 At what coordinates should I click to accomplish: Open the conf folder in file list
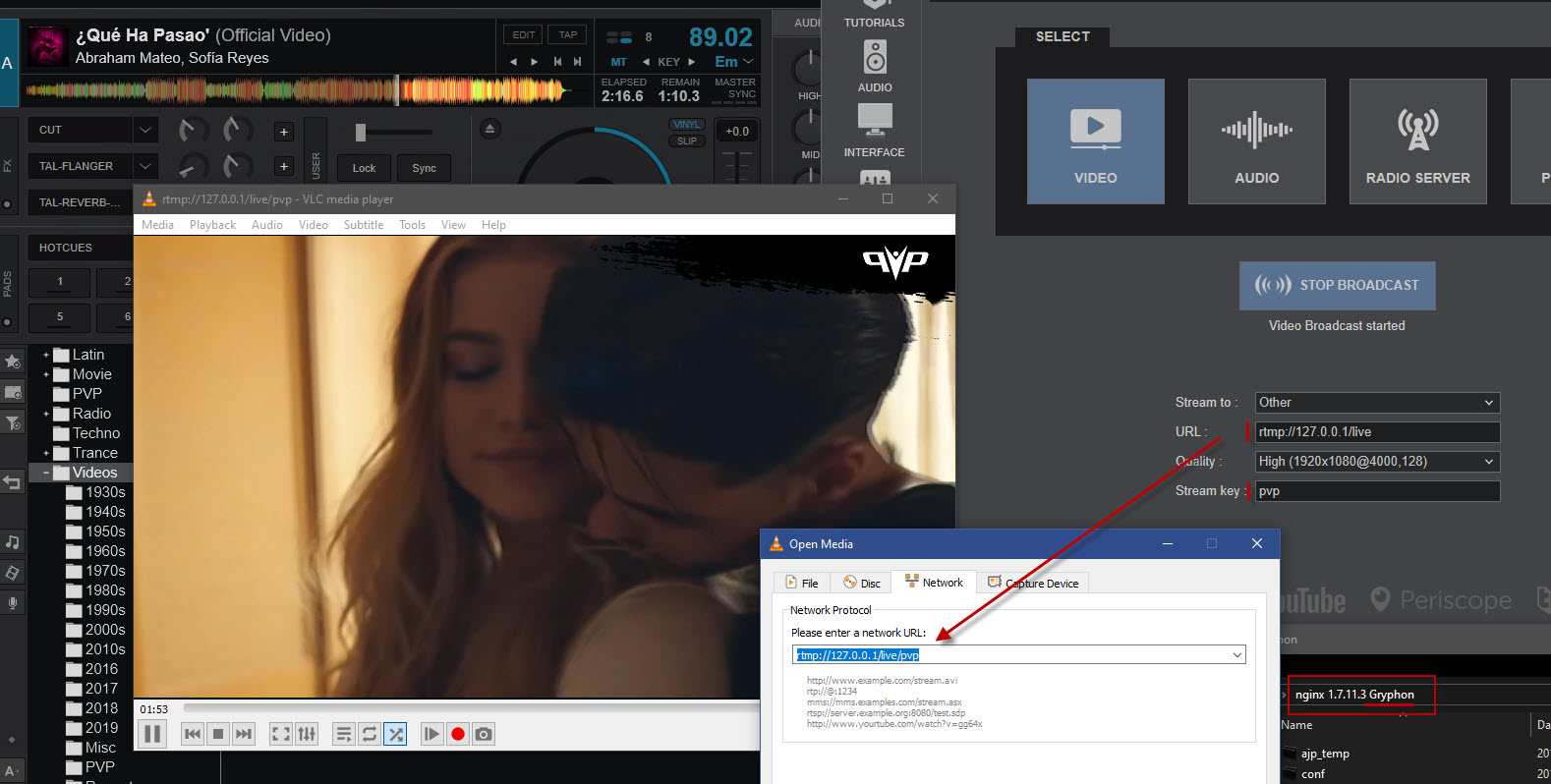pyautogui.click(x=1313, y=774)
